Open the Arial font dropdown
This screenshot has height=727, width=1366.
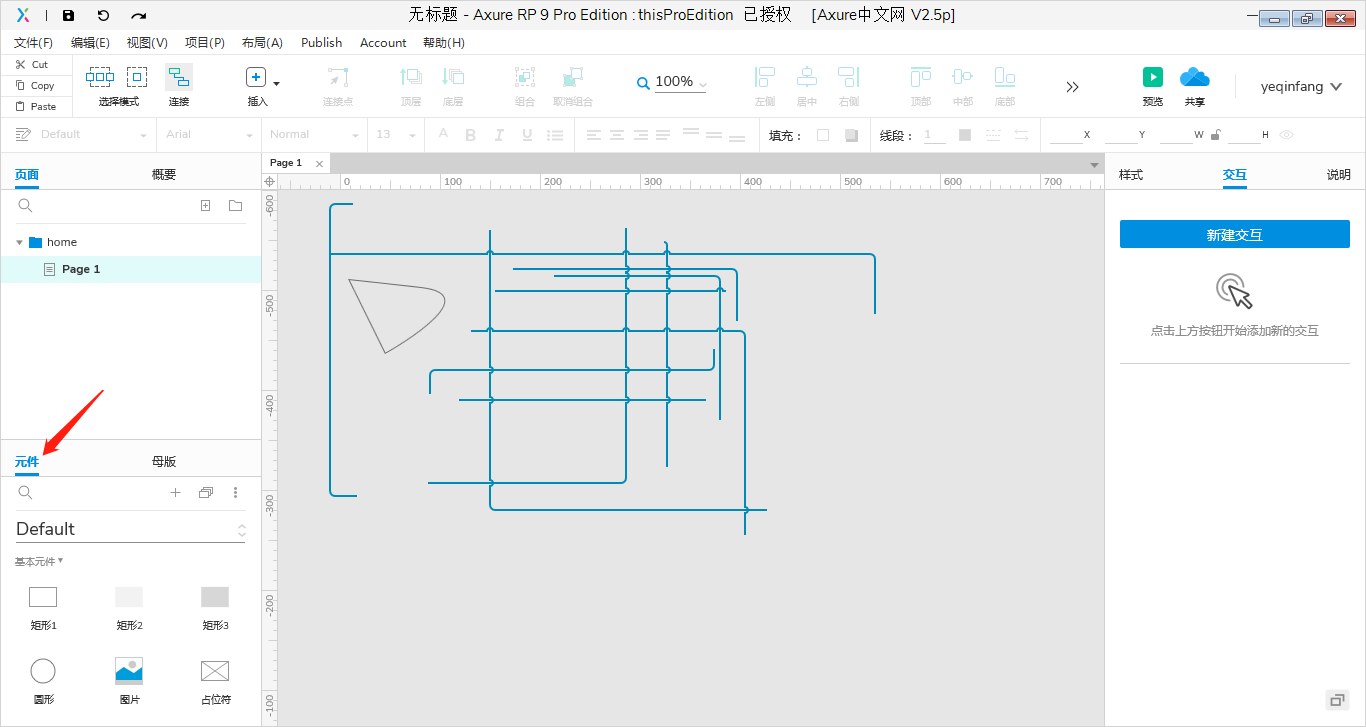click(x=209, y=134)
